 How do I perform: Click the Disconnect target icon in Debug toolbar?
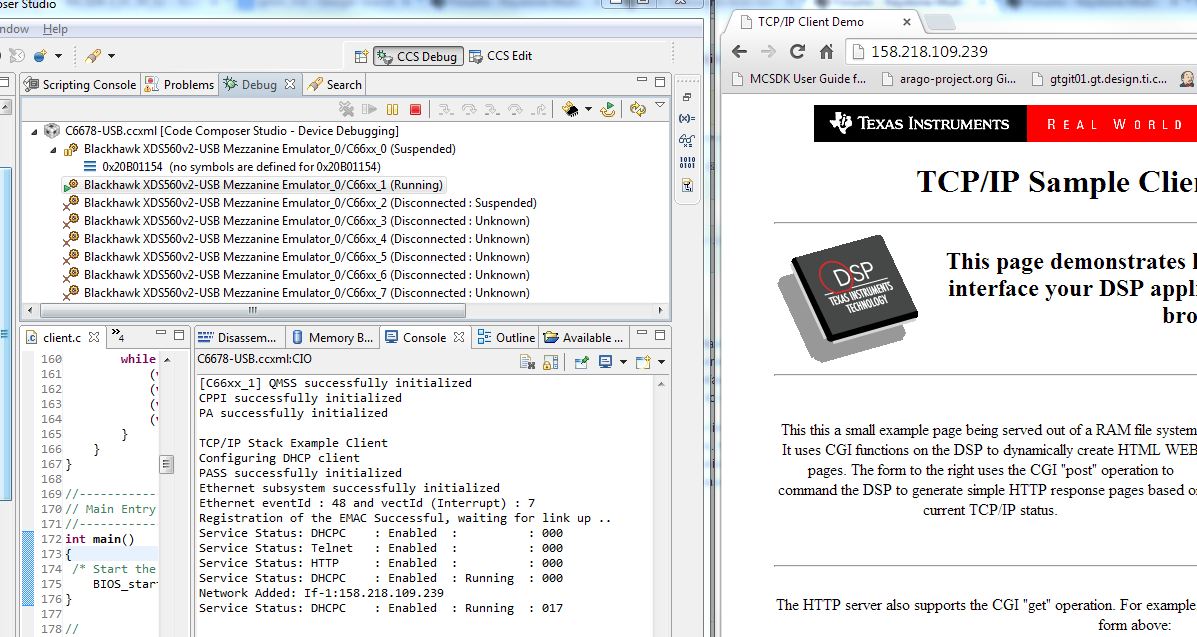(x=347, y=109)
